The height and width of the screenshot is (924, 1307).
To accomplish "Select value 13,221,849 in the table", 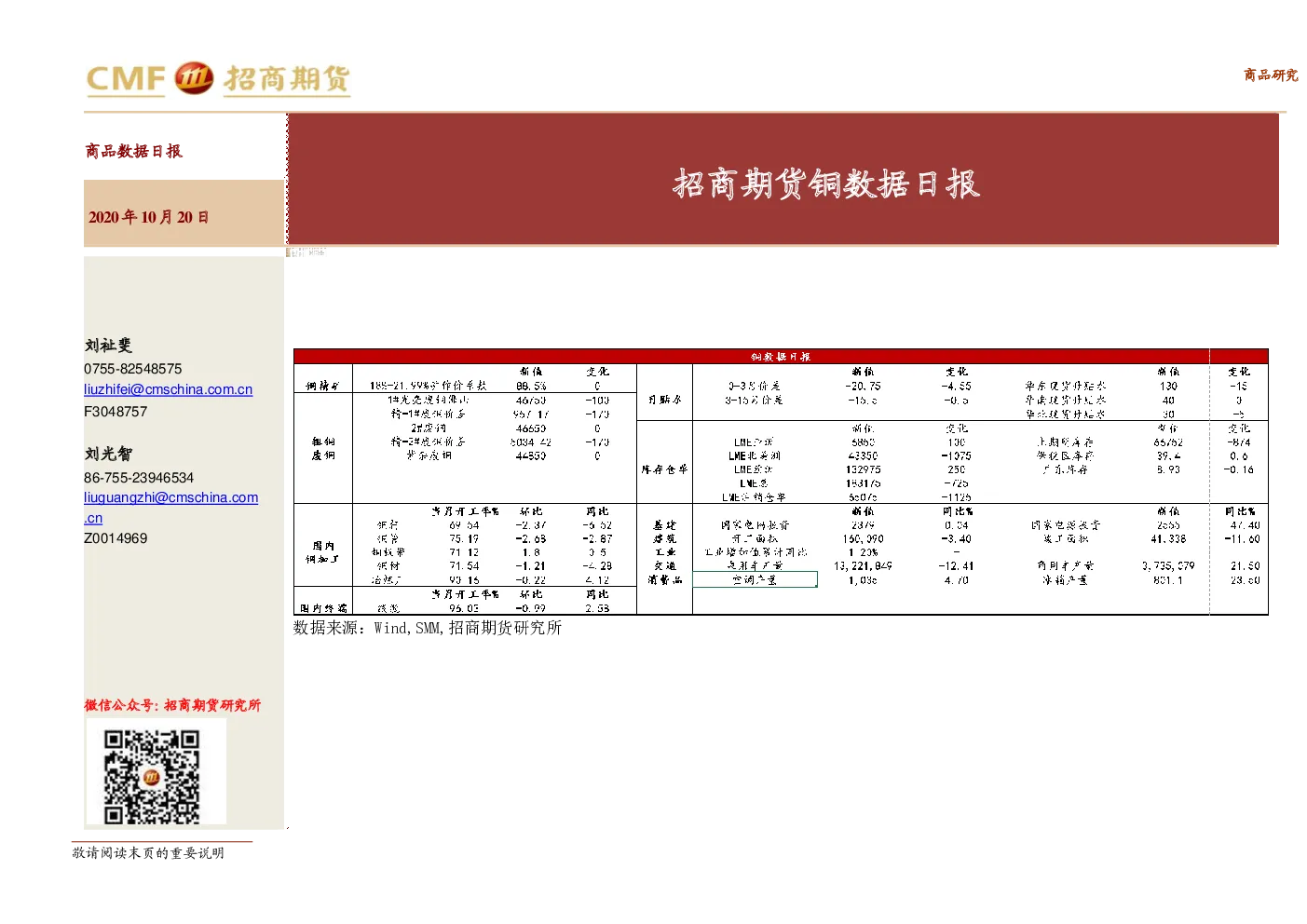I will pos(864,565).
